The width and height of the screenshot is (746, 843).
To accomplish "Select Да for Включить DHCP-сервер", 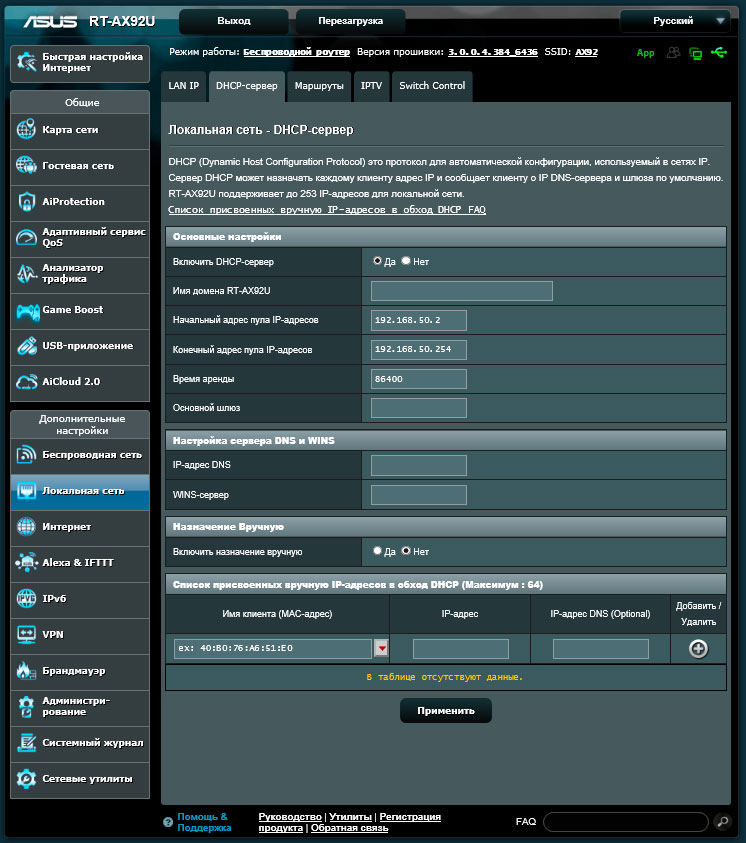I will pyautogui.click(x=377, y=261).
